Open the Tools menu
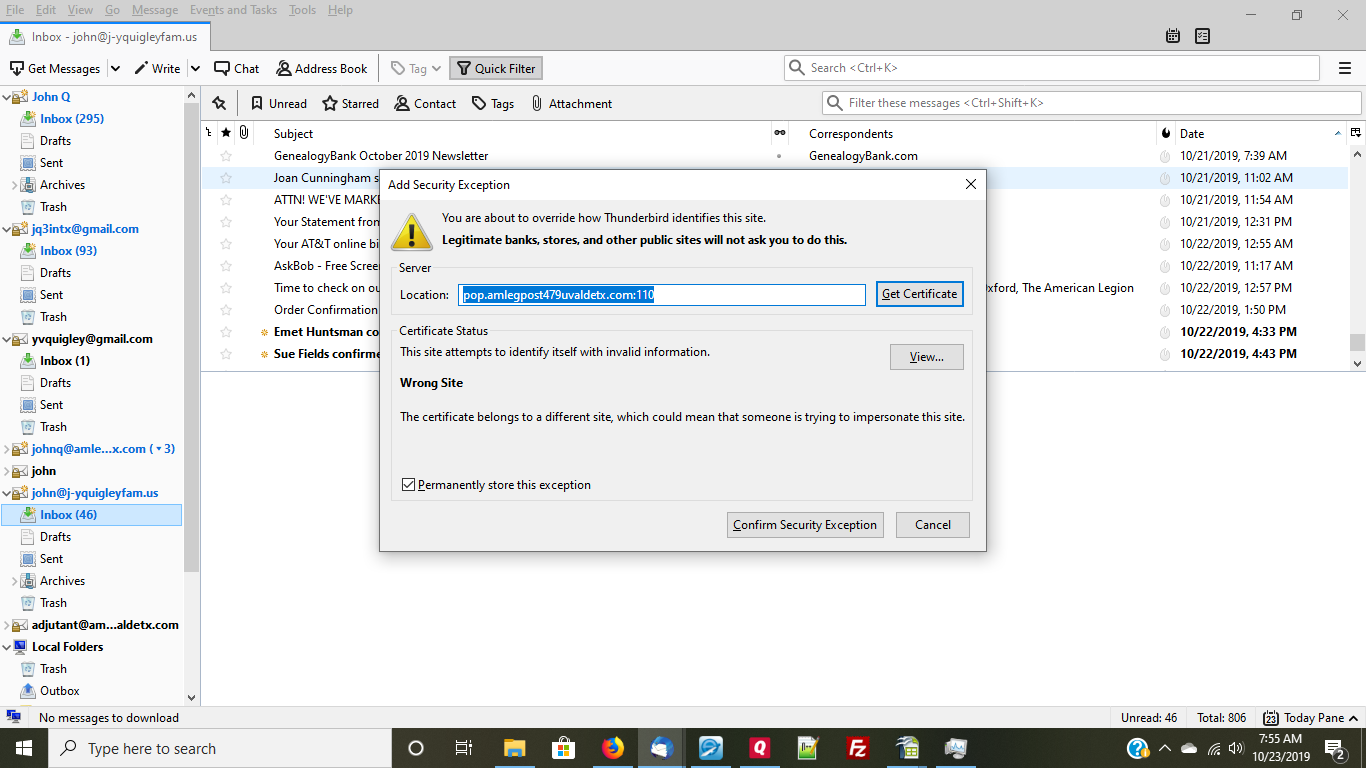1366x768 pixels. (x=302, y=10)
